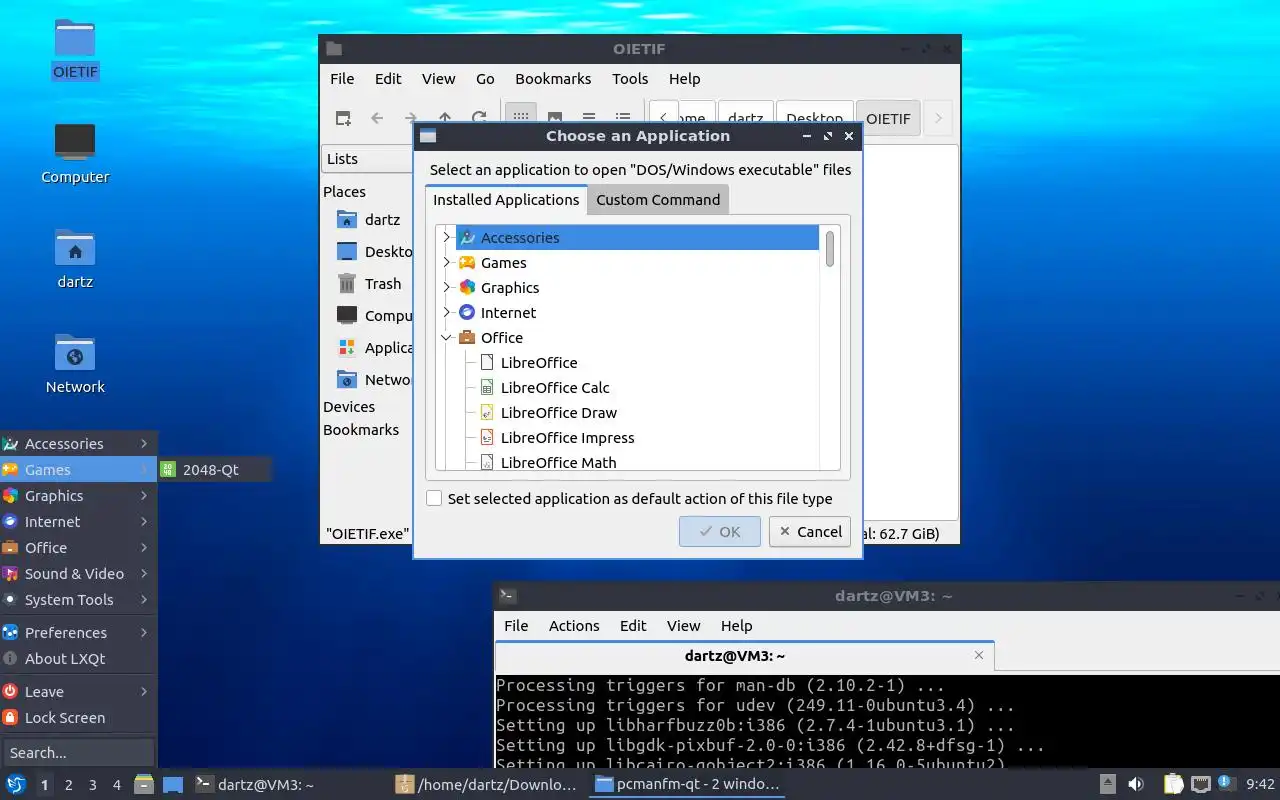The height and width of the screenshot is (800, 1280).
Task: Click the Desktop path bar button
Action: 814,118
